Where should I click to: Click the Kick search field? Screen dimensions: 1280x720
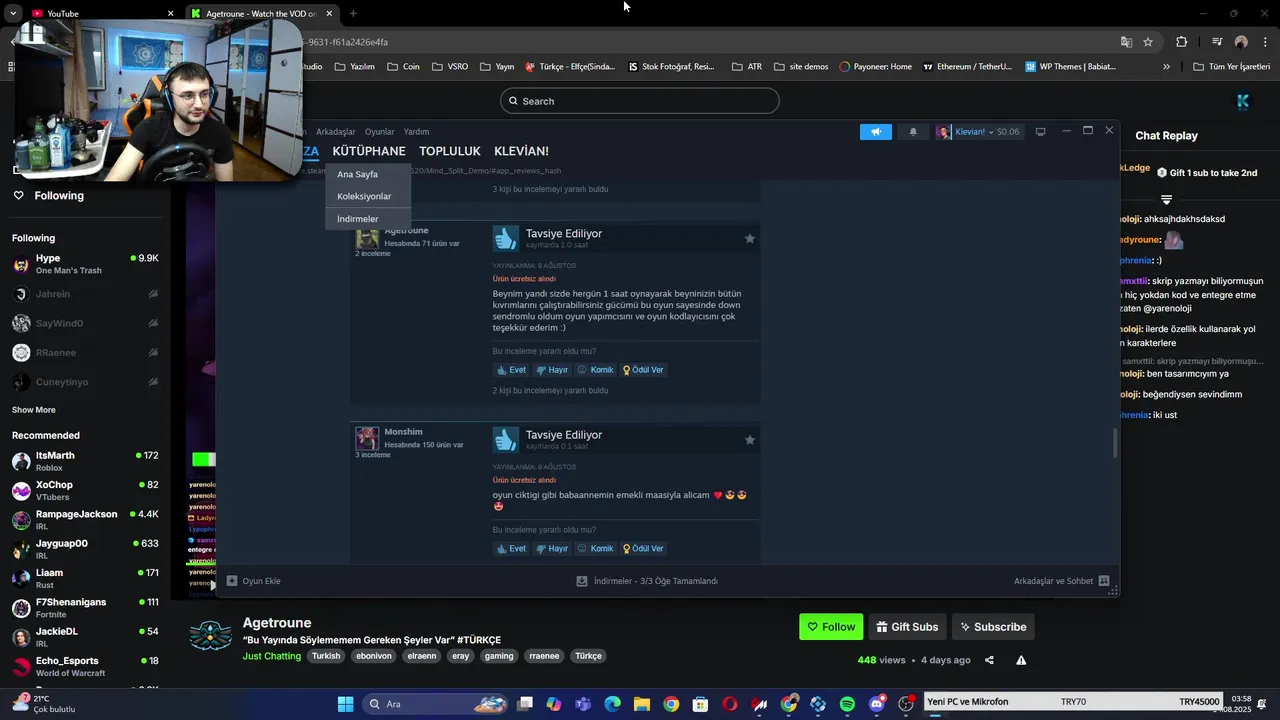(640, 101)
